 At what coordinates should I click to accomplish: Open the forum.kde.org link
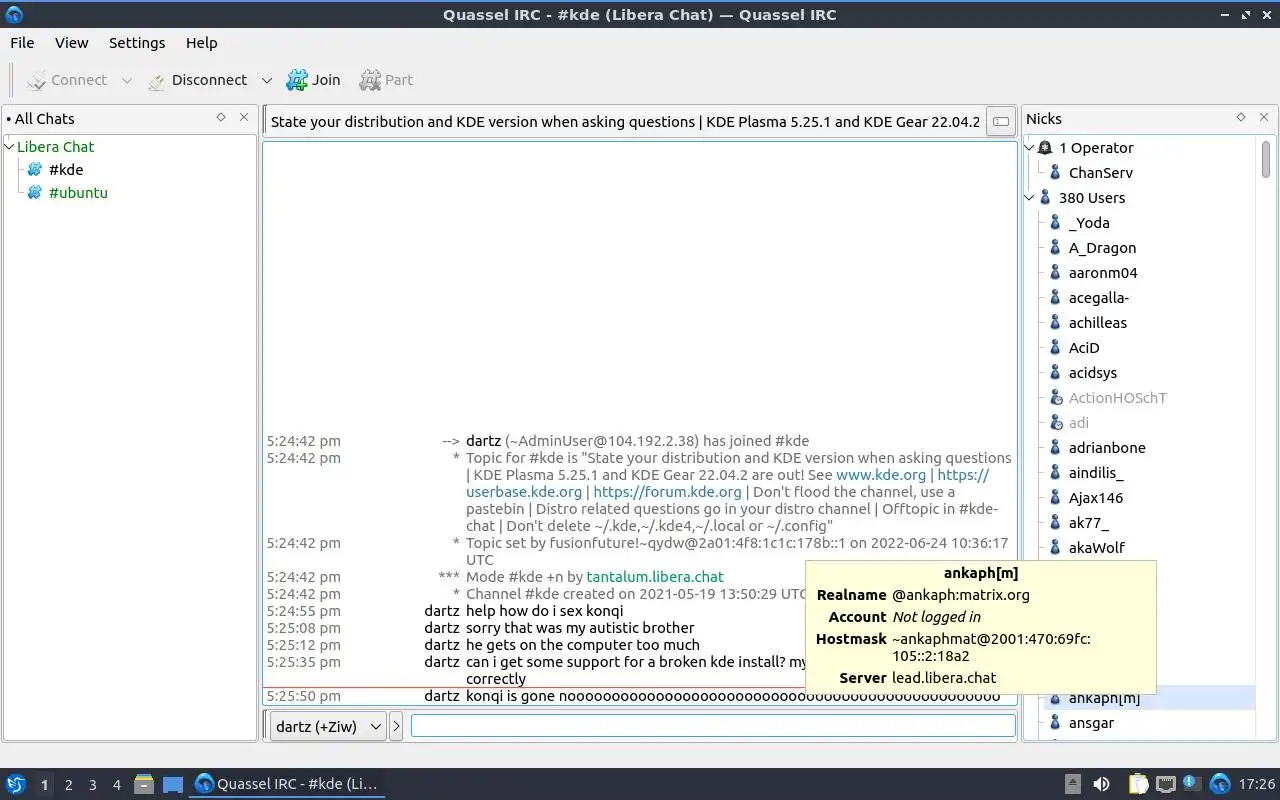tap(668, 492)
